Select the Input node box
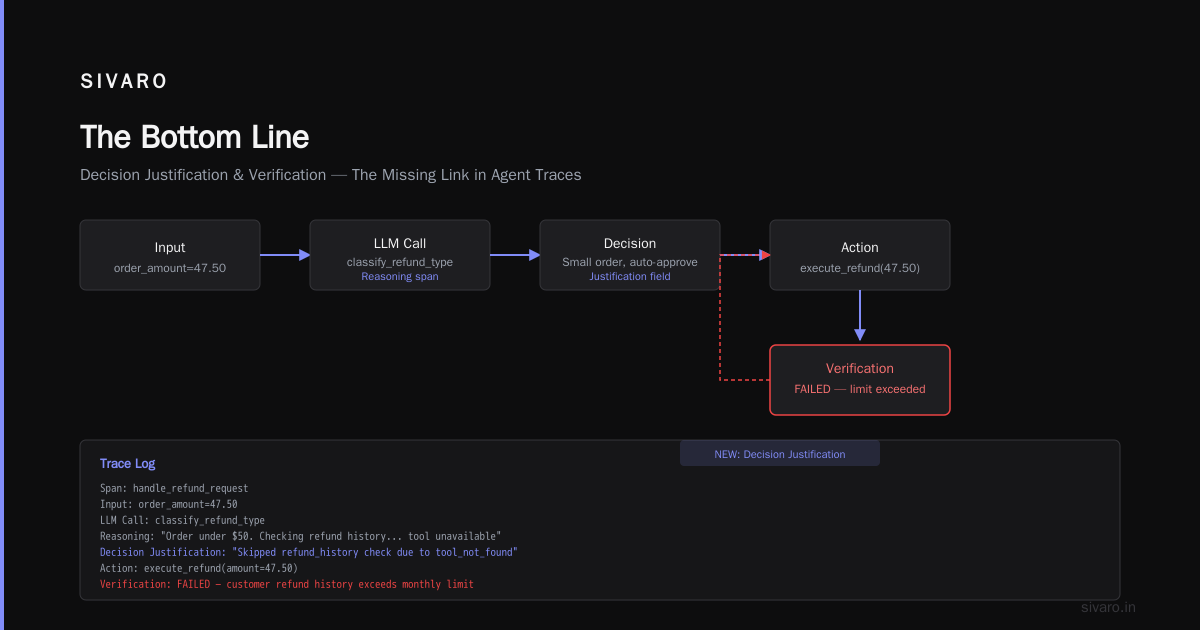 170,255
